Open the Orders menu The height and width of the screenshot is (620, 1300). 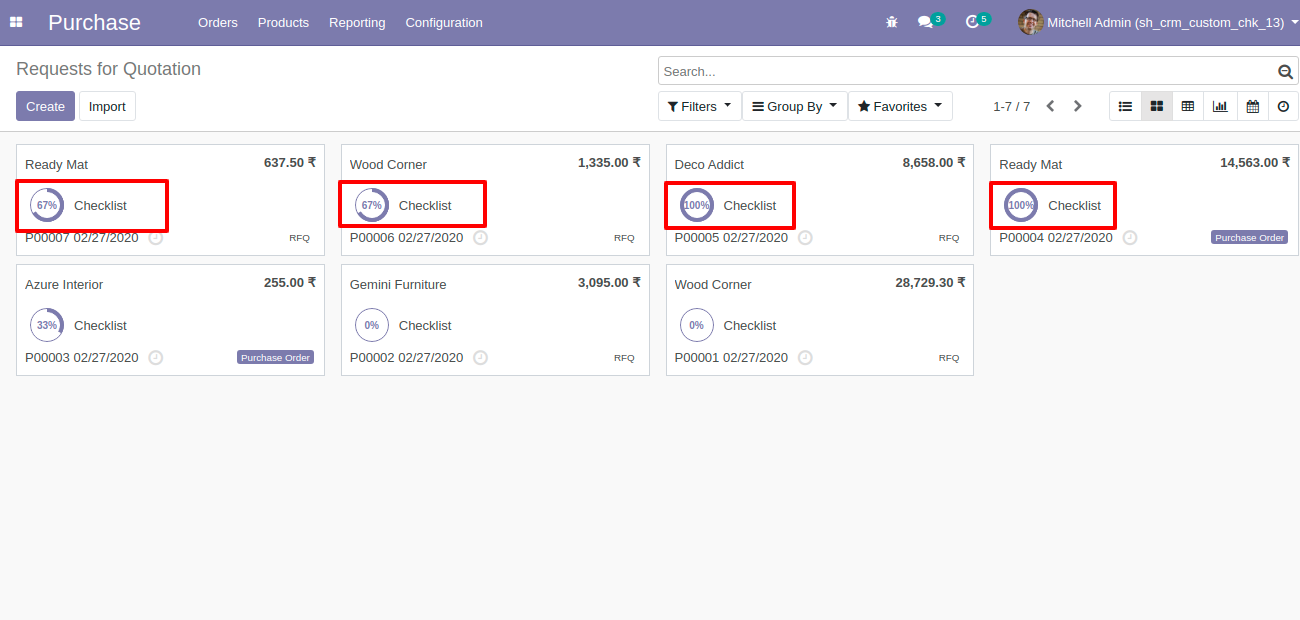(x=218, y=22)
